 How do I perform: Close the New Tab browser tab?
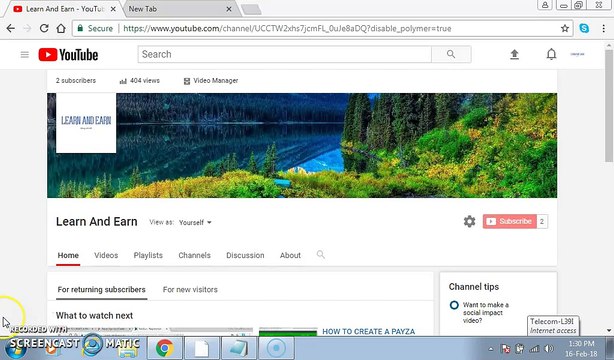click(229, 9)
